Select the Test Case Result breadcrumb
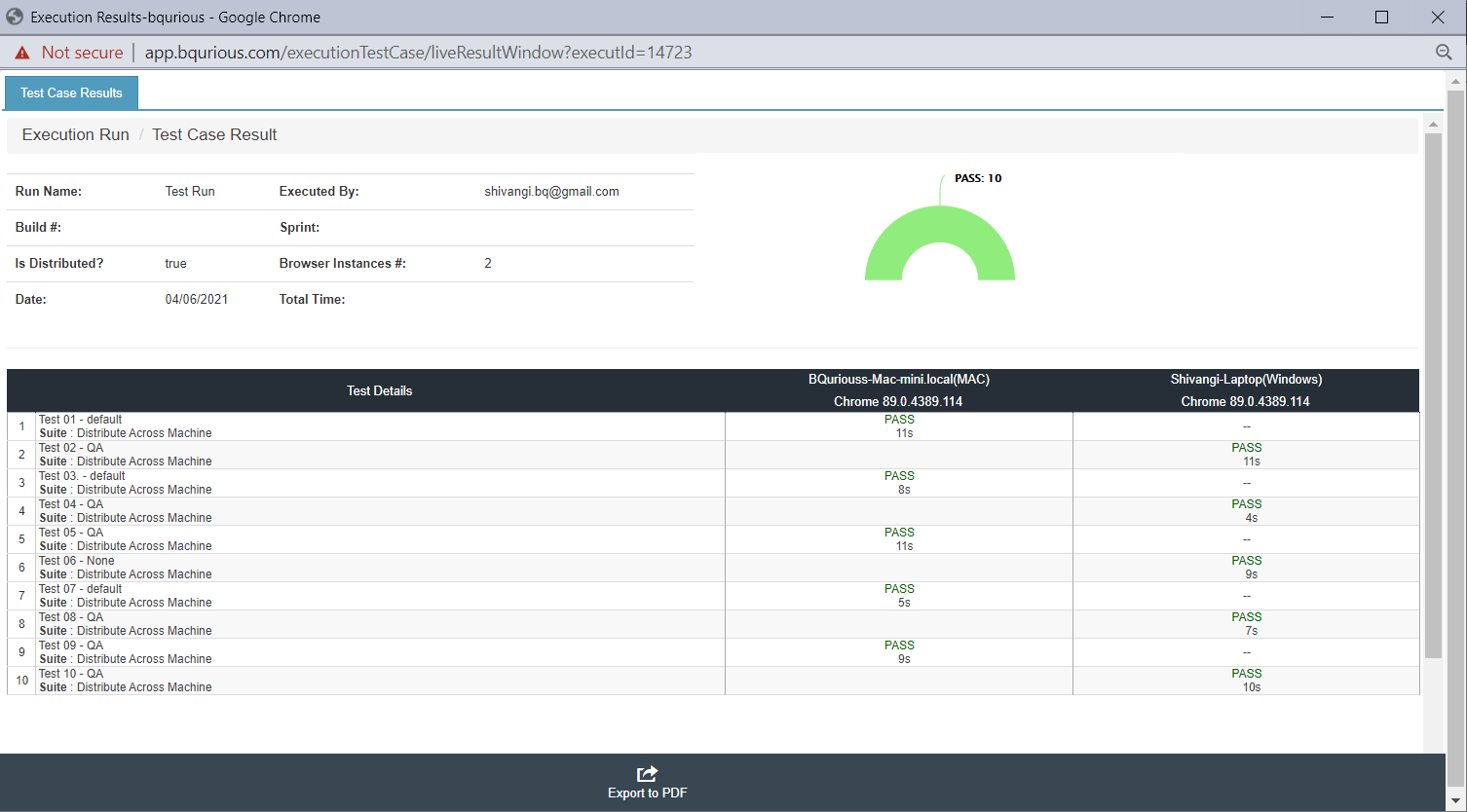Viewport: 1467px width, 812px height. 214,134
